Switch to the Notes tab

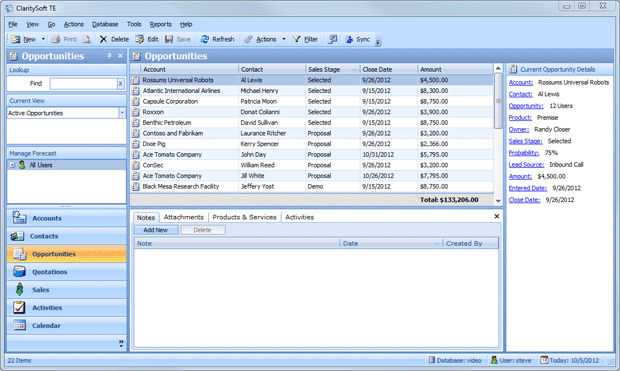tap(146, 217)
